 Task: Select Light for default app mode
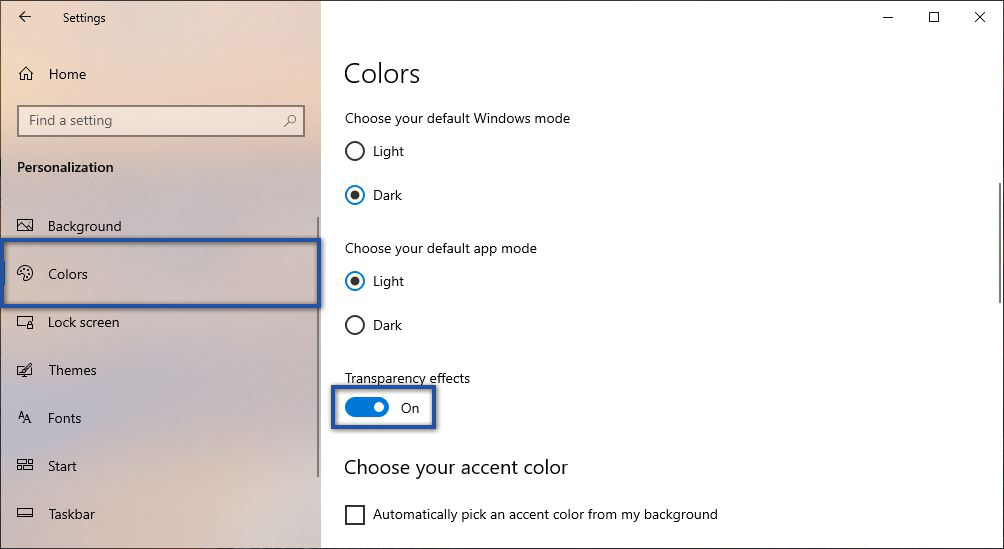tap(355, 282)
